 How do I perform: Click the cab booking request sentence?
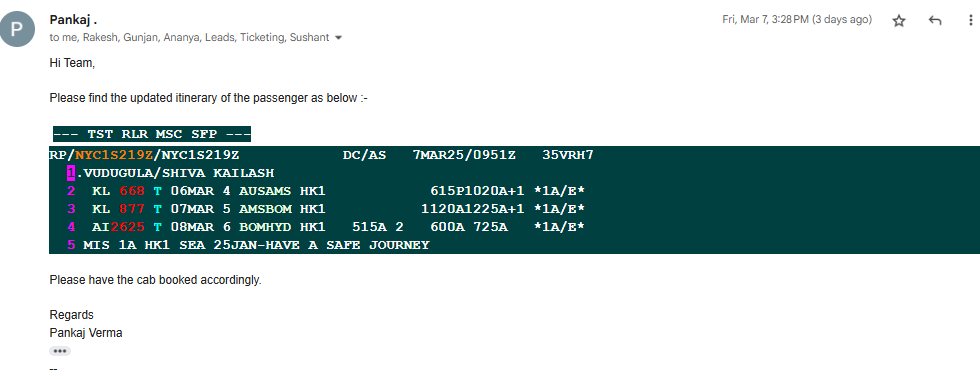click(155, 280)
